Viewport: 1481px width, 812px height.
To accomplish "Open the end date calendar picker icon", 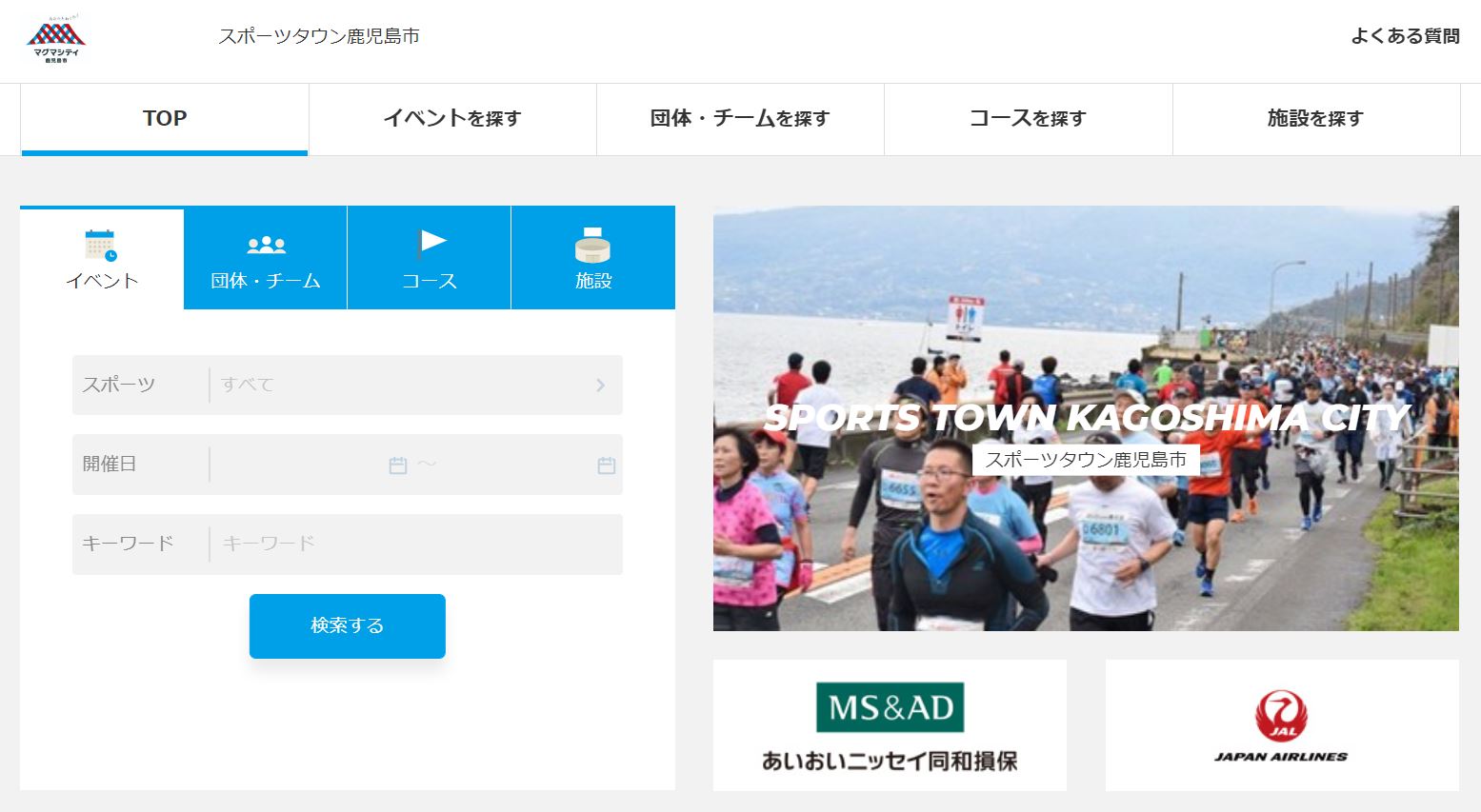I will (606, 465).
